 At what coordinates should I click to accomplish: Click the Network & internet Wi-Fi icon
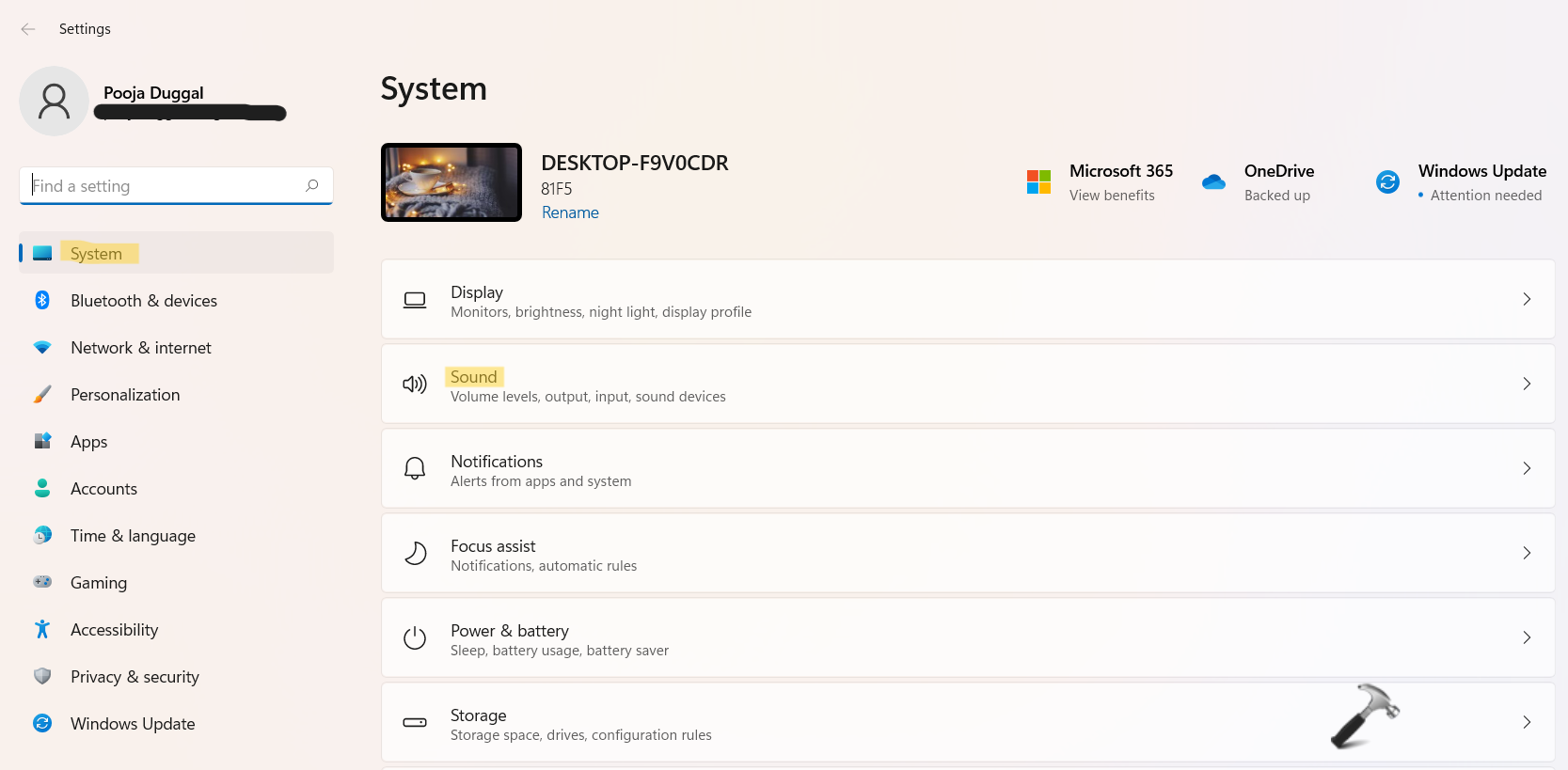[x=42, y=347]
